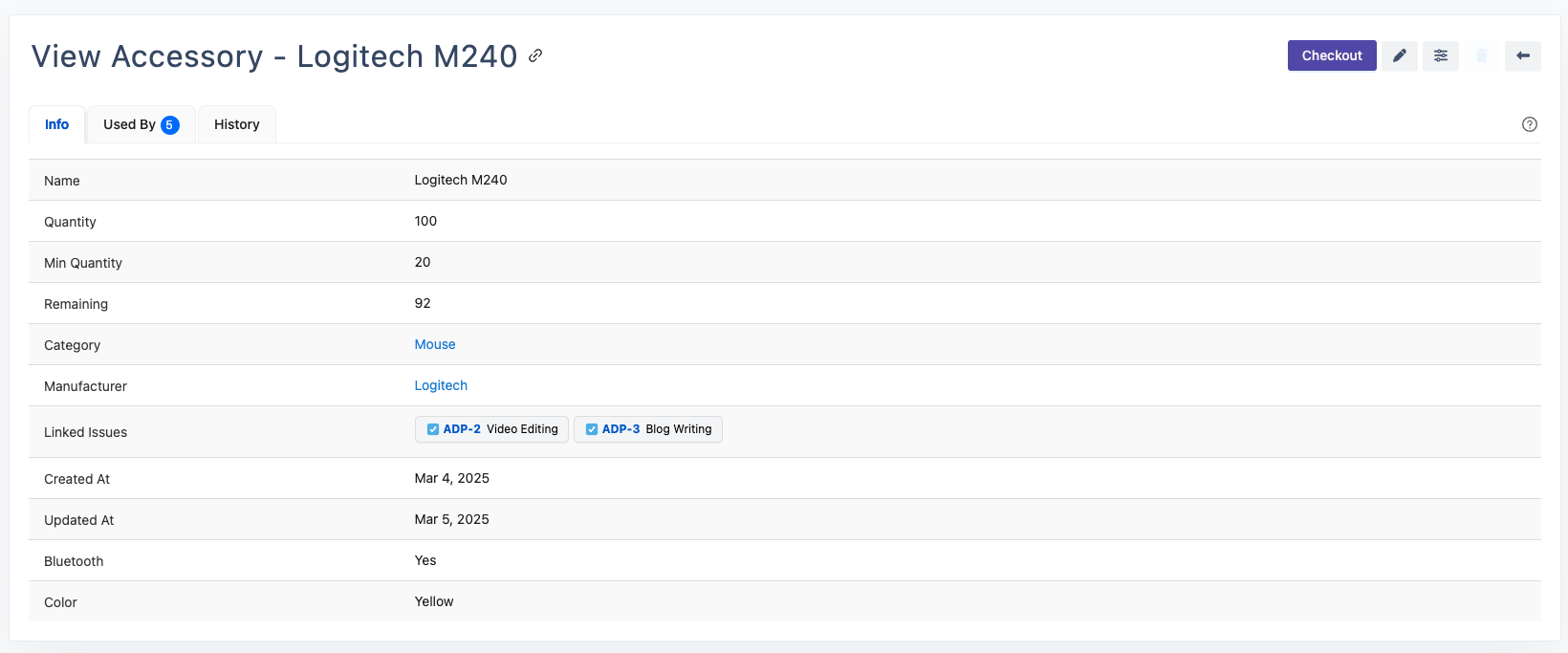
Task: Click the Updated At date Mar 5, 2025
Action: [x=452, y=519]
